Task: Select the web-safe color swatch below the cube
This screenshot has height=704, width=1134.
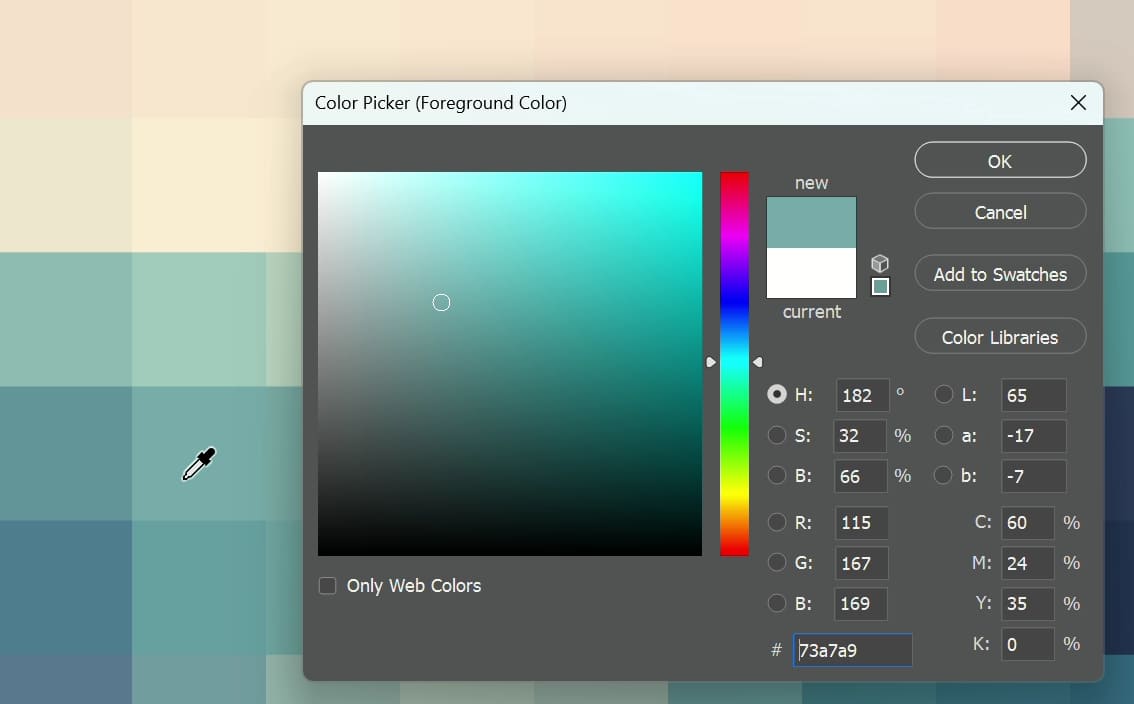Action: (880, 287)
